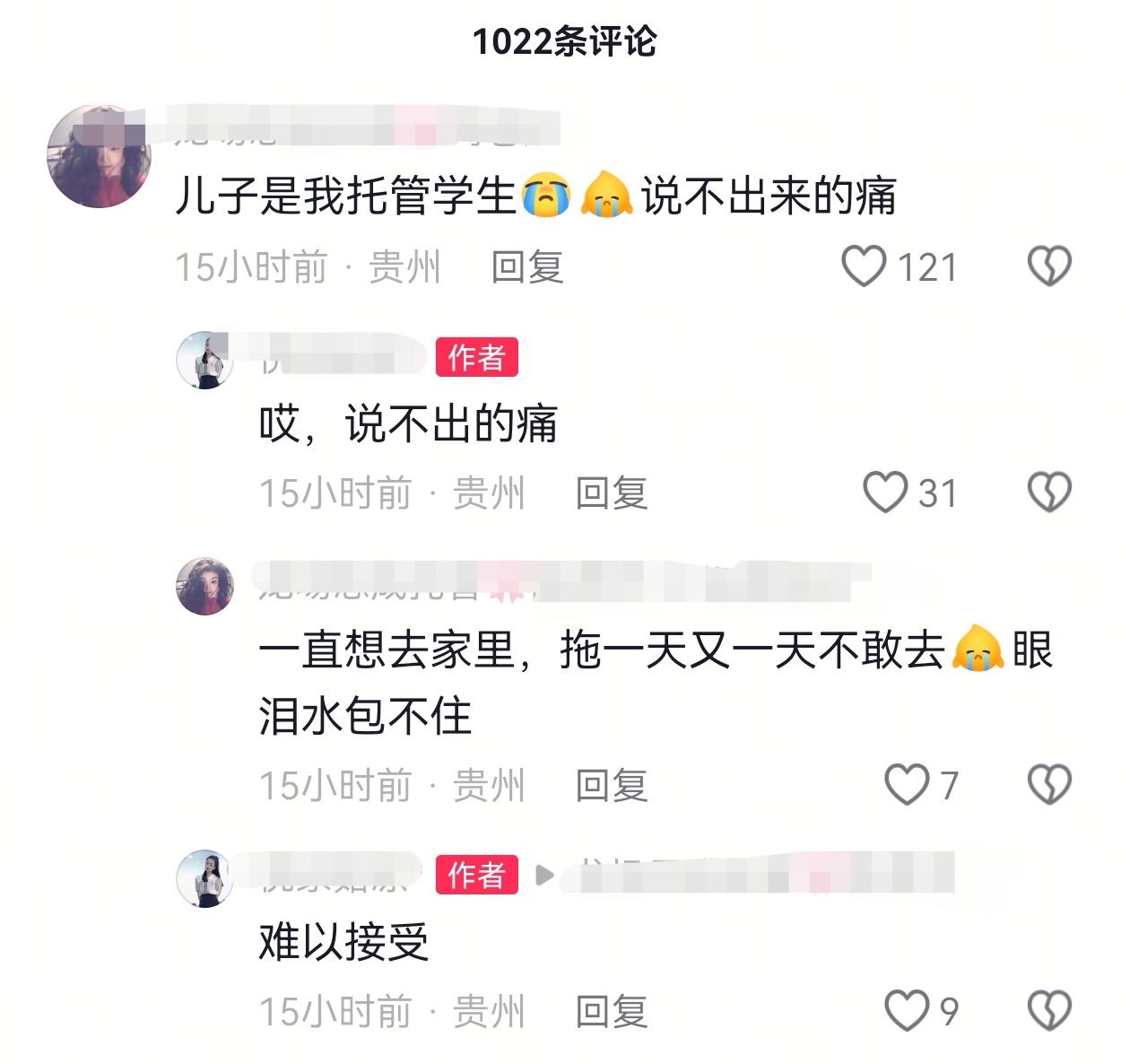This screenshot has height=1064, width=1130.
Task: Open avatar of '一直想去家里' commenter
Action: [x=204, y=586]
